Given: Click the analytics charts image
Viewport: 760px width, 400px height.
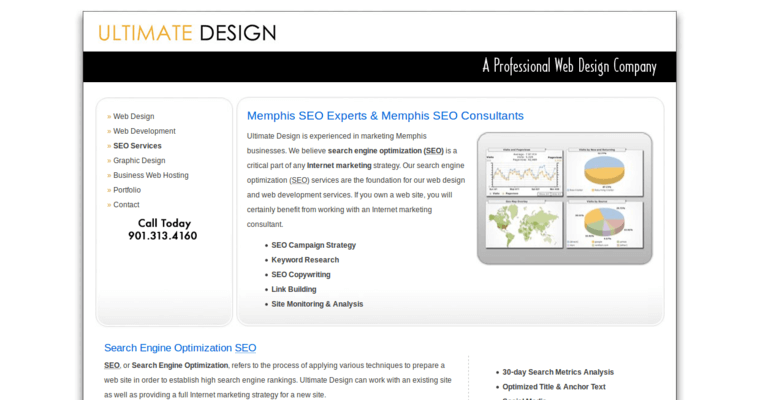Looking at the screenshot, I should (x=565, y=198).
